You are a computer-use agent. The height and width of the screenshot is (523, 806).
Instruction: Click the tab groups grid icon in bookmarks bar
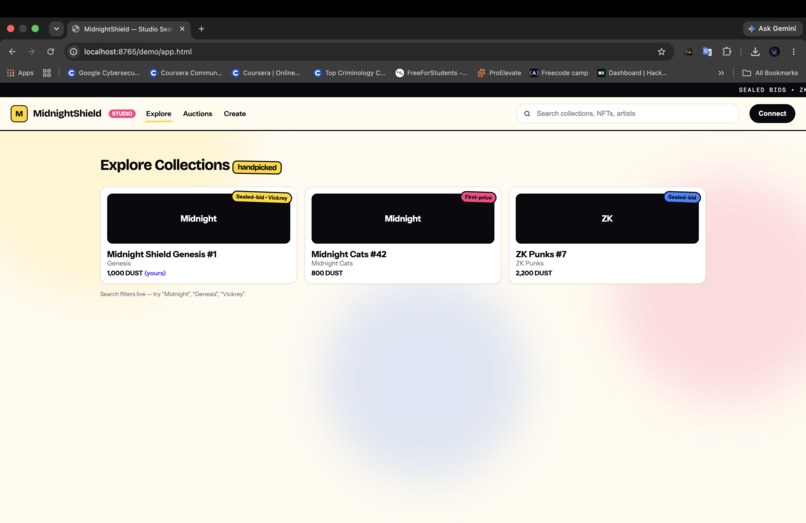pos(47,73)
